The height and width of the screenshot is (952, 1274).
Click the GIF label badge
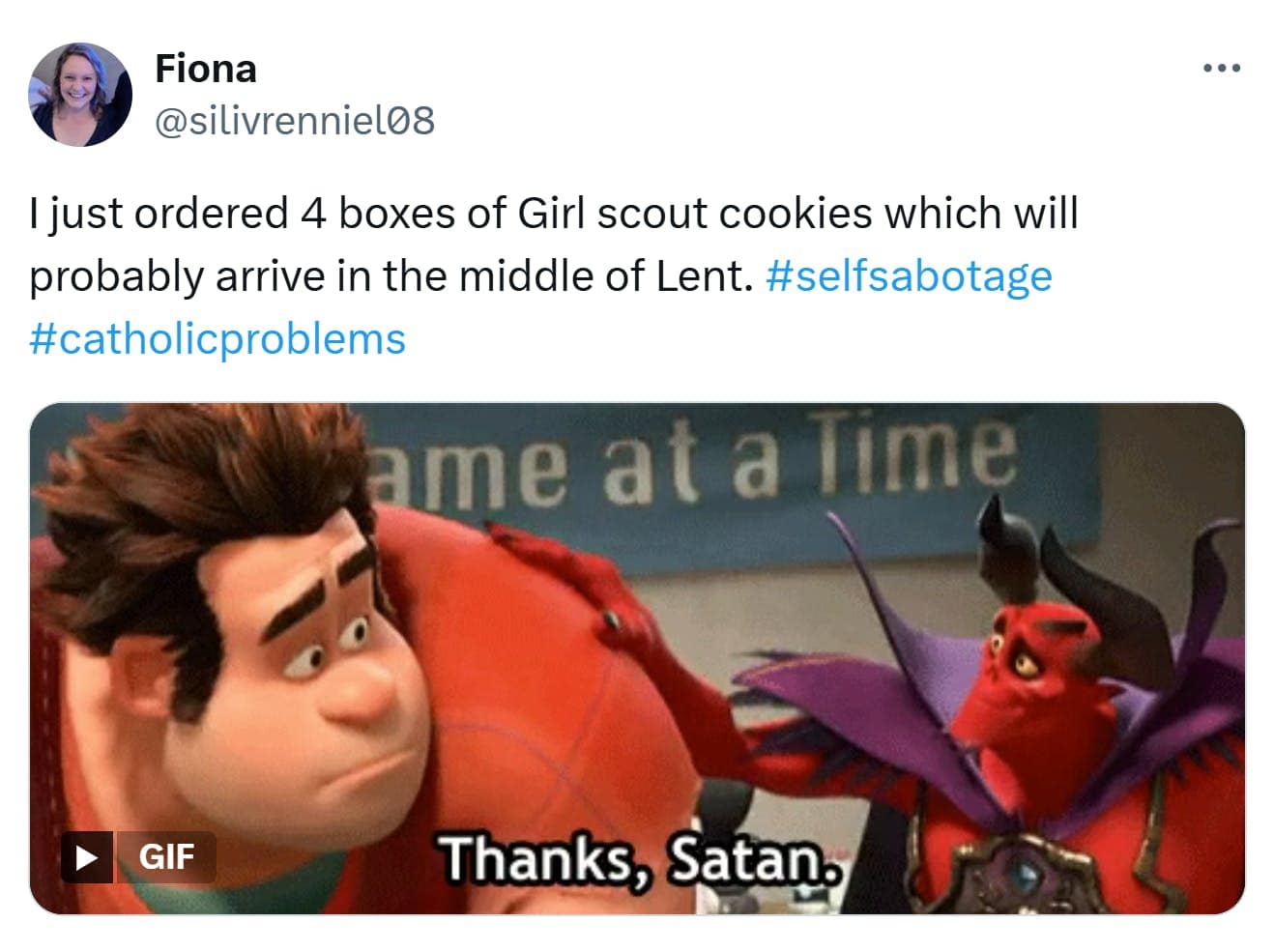166,856
